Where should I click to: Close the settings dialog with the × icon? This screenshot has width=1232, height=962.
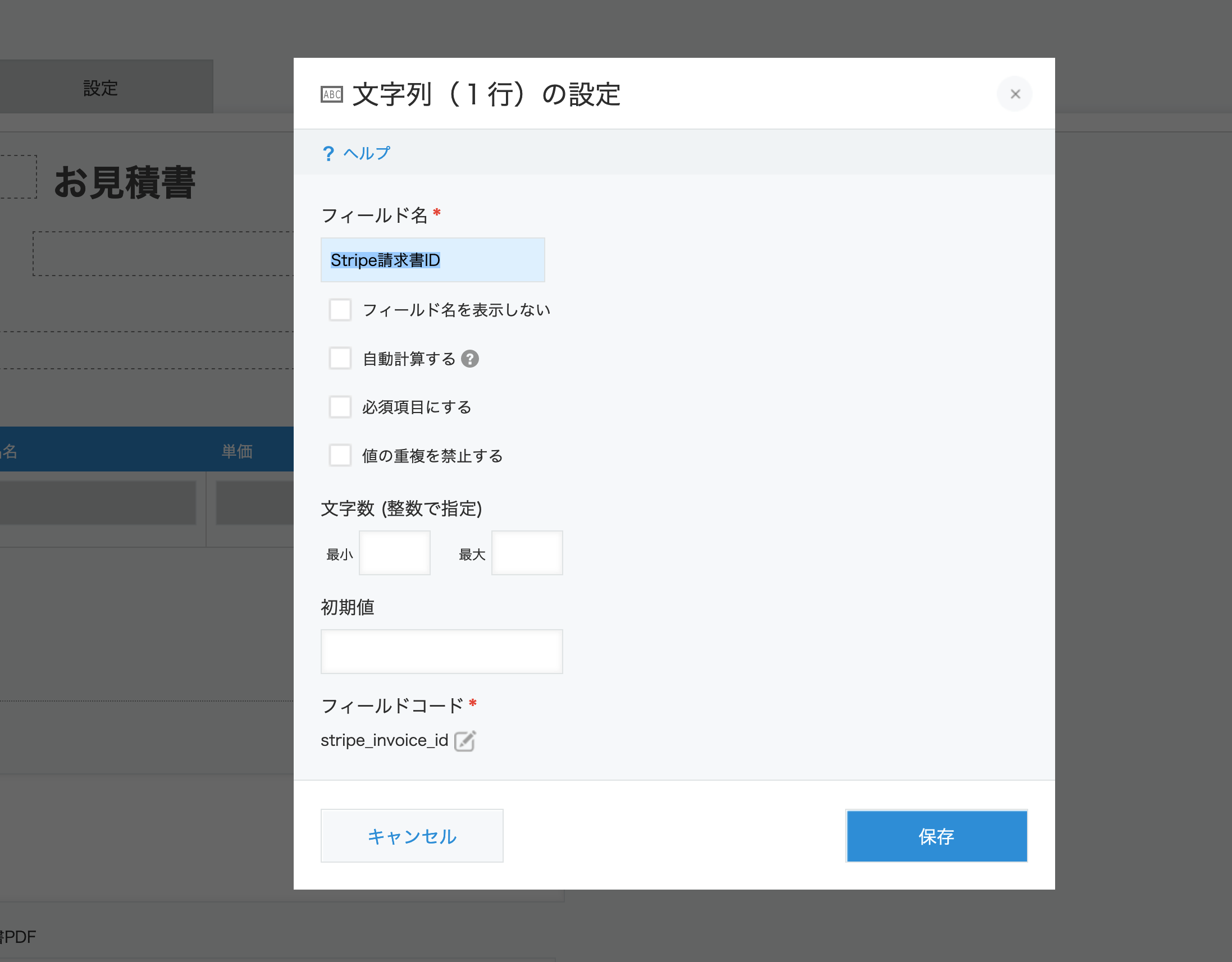click(1015, 94)
